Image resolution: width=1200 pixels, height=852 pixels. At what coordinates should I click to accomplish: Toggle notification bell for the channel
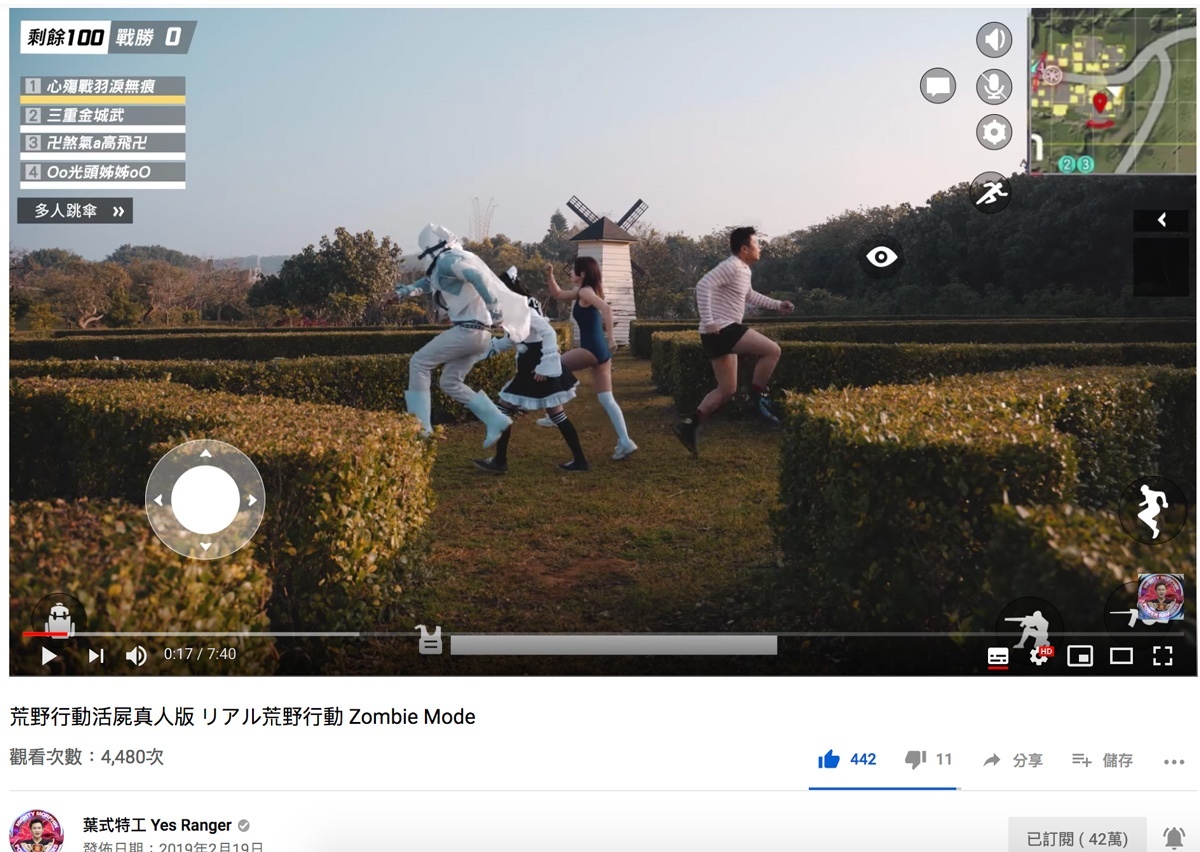[x=1174, y=838]
